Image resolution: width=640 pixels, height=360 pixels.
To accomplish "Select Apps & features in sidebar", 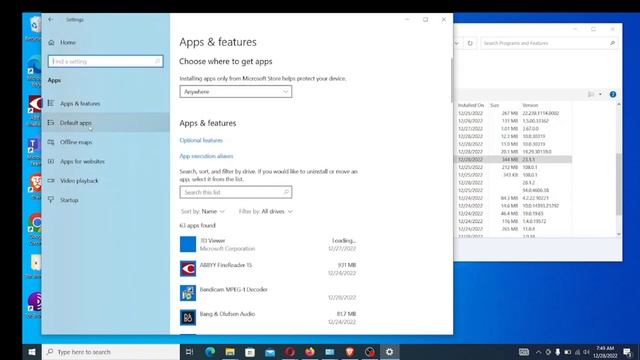I will 106,104.
